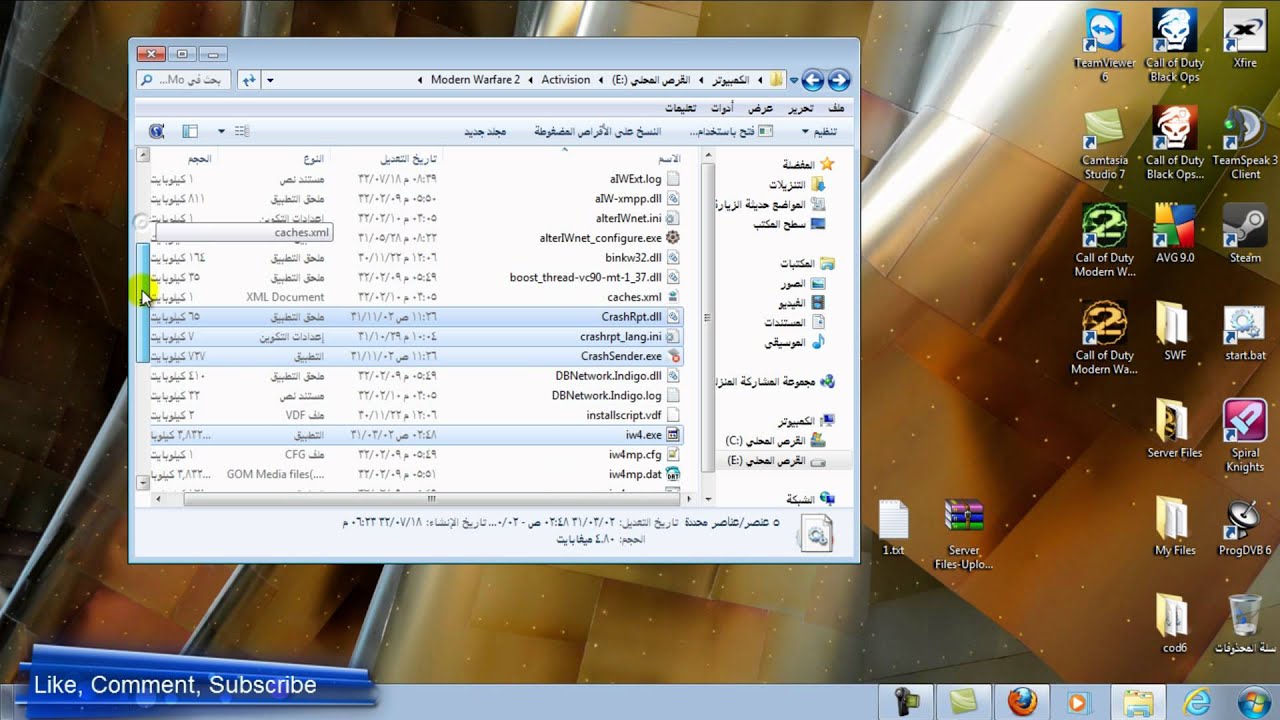This screenshot has width=1280, height=720.
Task: Change view using the view mode icon
Action: pos(241,131)
